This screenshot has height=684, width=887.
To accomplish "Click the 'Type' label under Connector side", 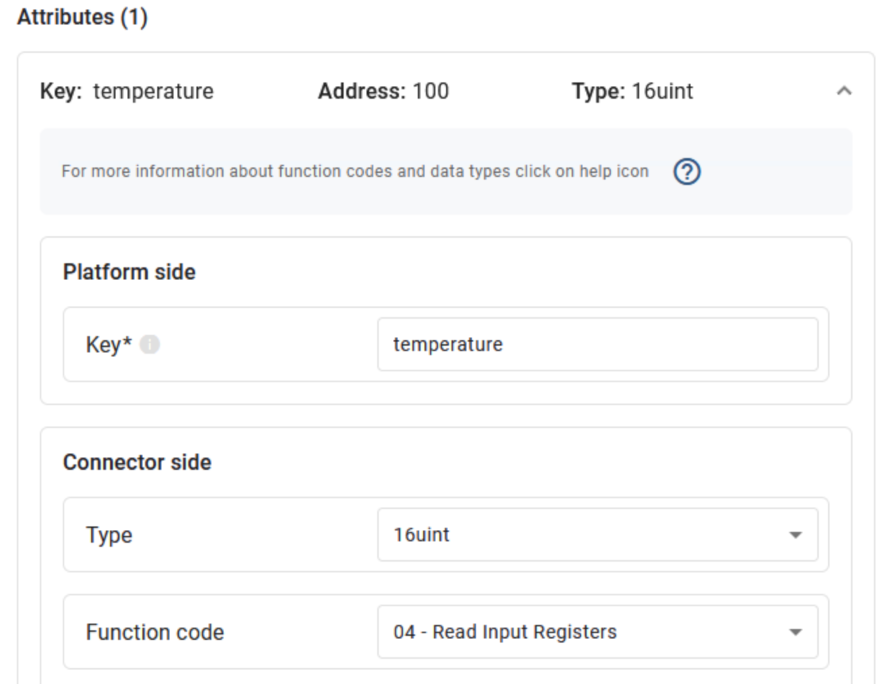I will (109, 535).
